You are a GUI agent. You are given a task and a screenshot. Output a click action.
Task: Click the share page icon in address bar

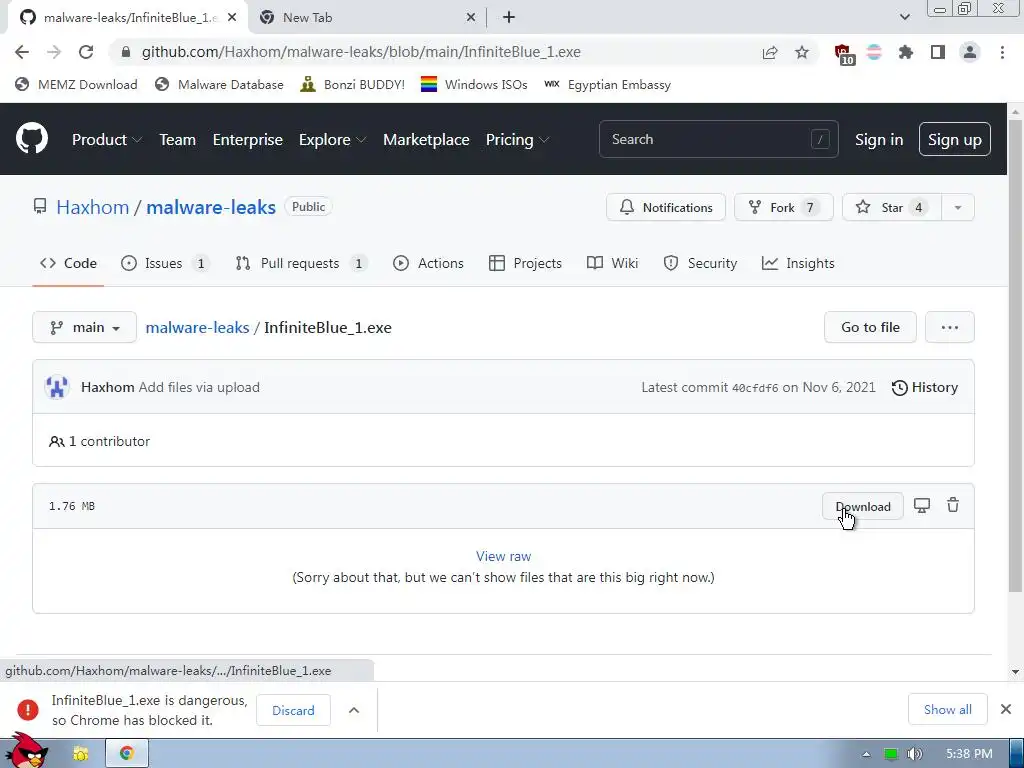[x=770, y=52]
